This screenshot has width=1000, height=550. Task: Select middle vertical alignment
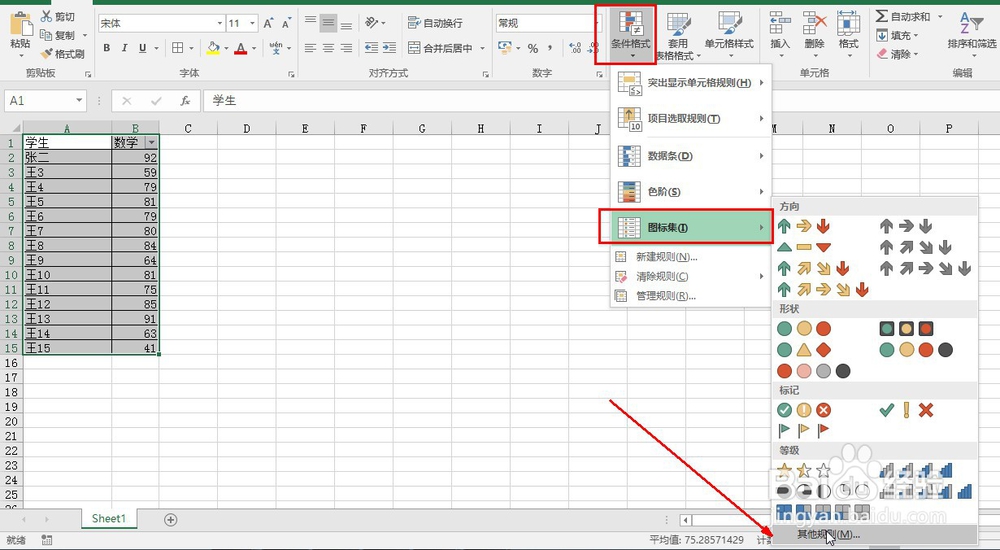tap(328, 24)
